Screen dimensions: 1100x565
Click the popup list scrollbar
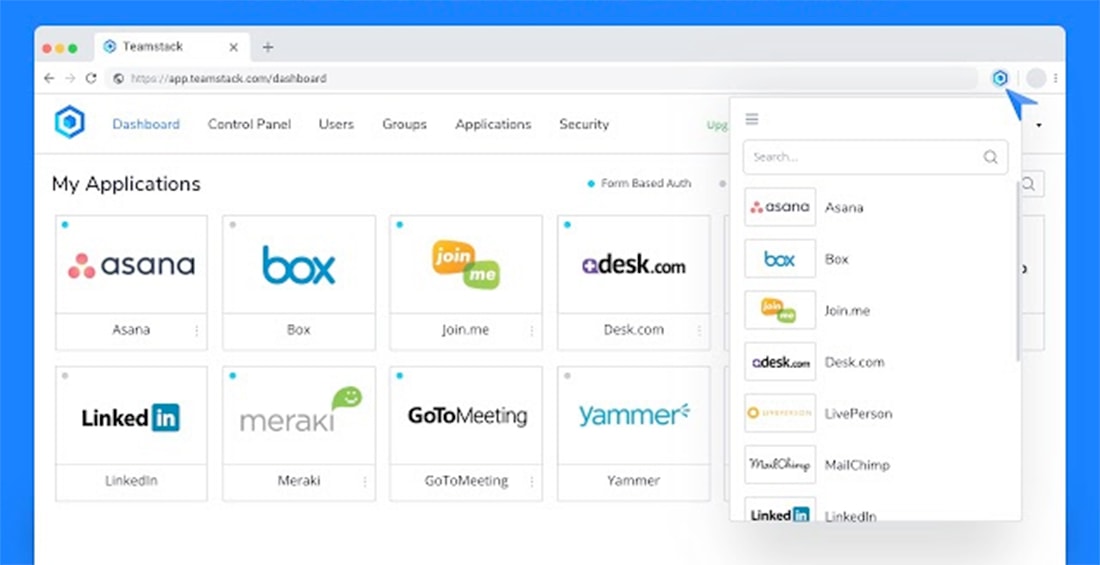1017,270
